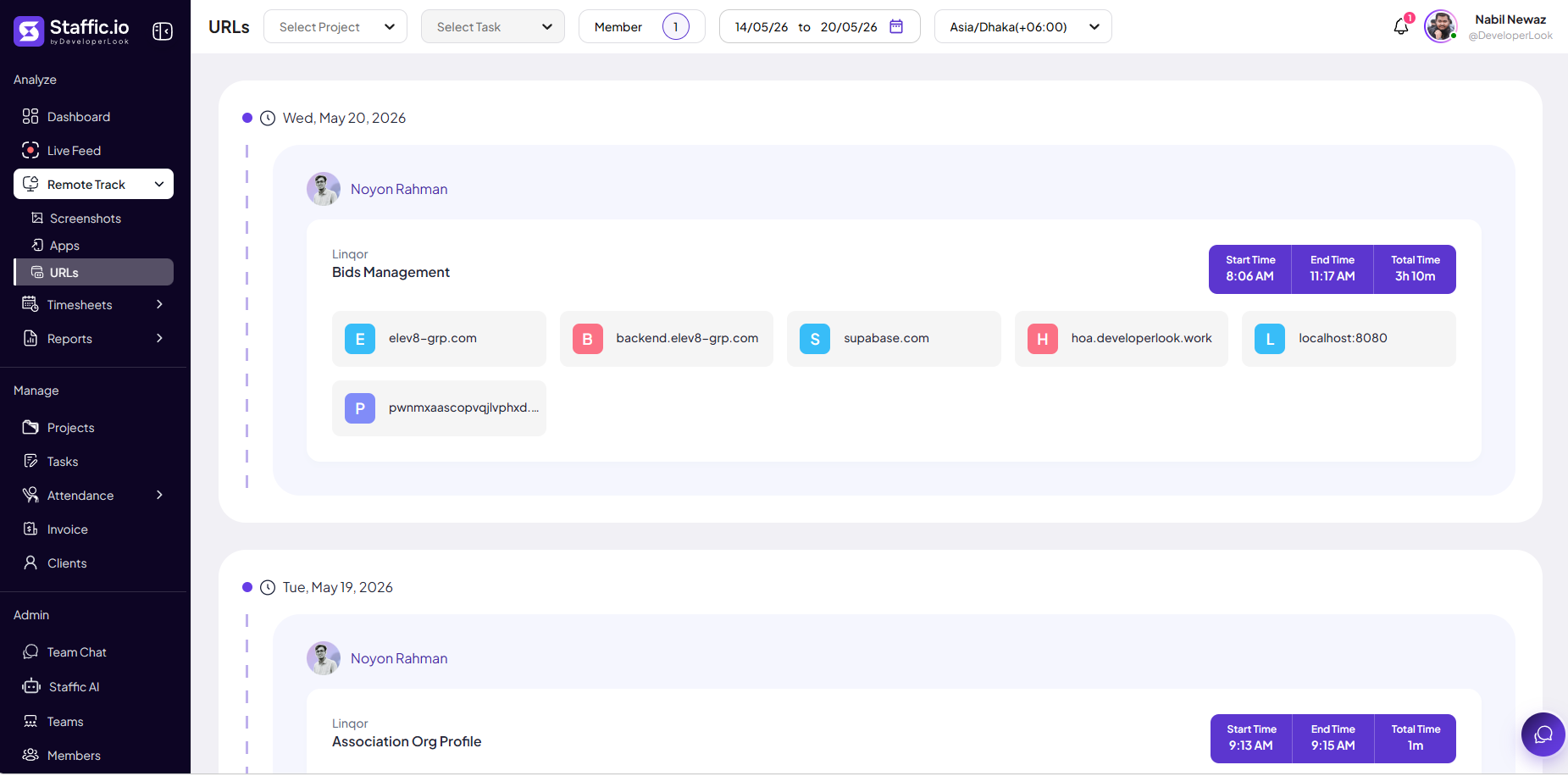Image resolution: width=1568 pixels, height=776 pixels.
Task: Collapse the sidebar panel icon
Action: point(163,31)
